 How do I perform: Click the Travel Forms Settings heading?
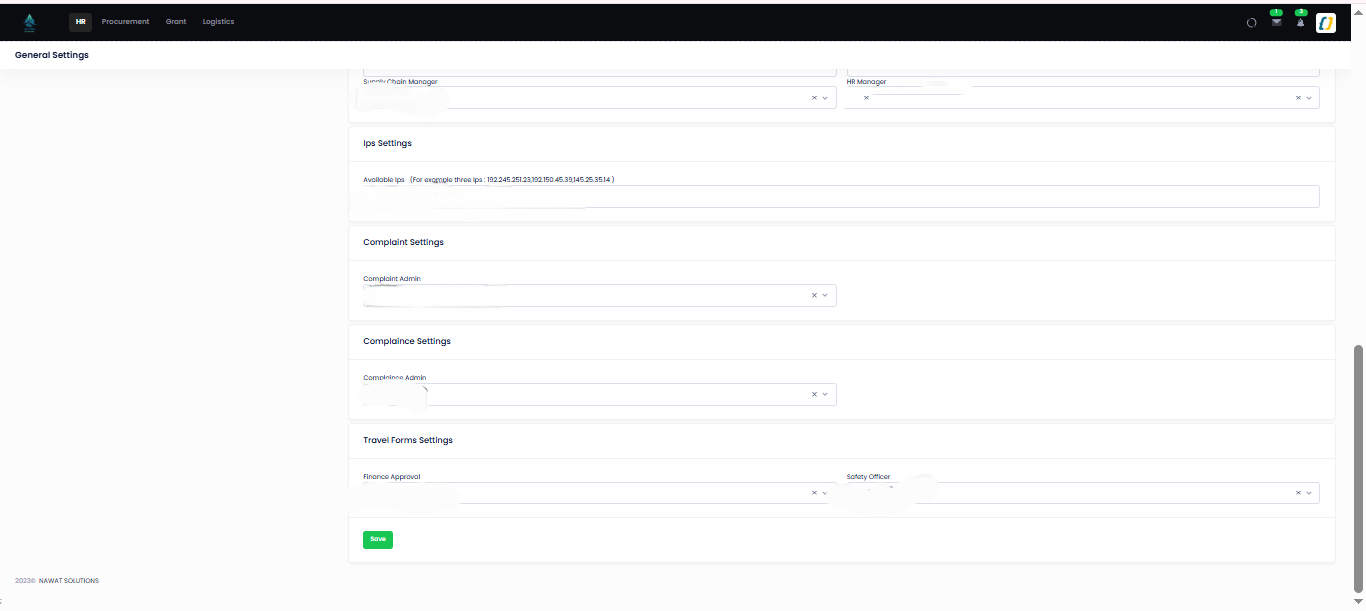tap(408, 440)
